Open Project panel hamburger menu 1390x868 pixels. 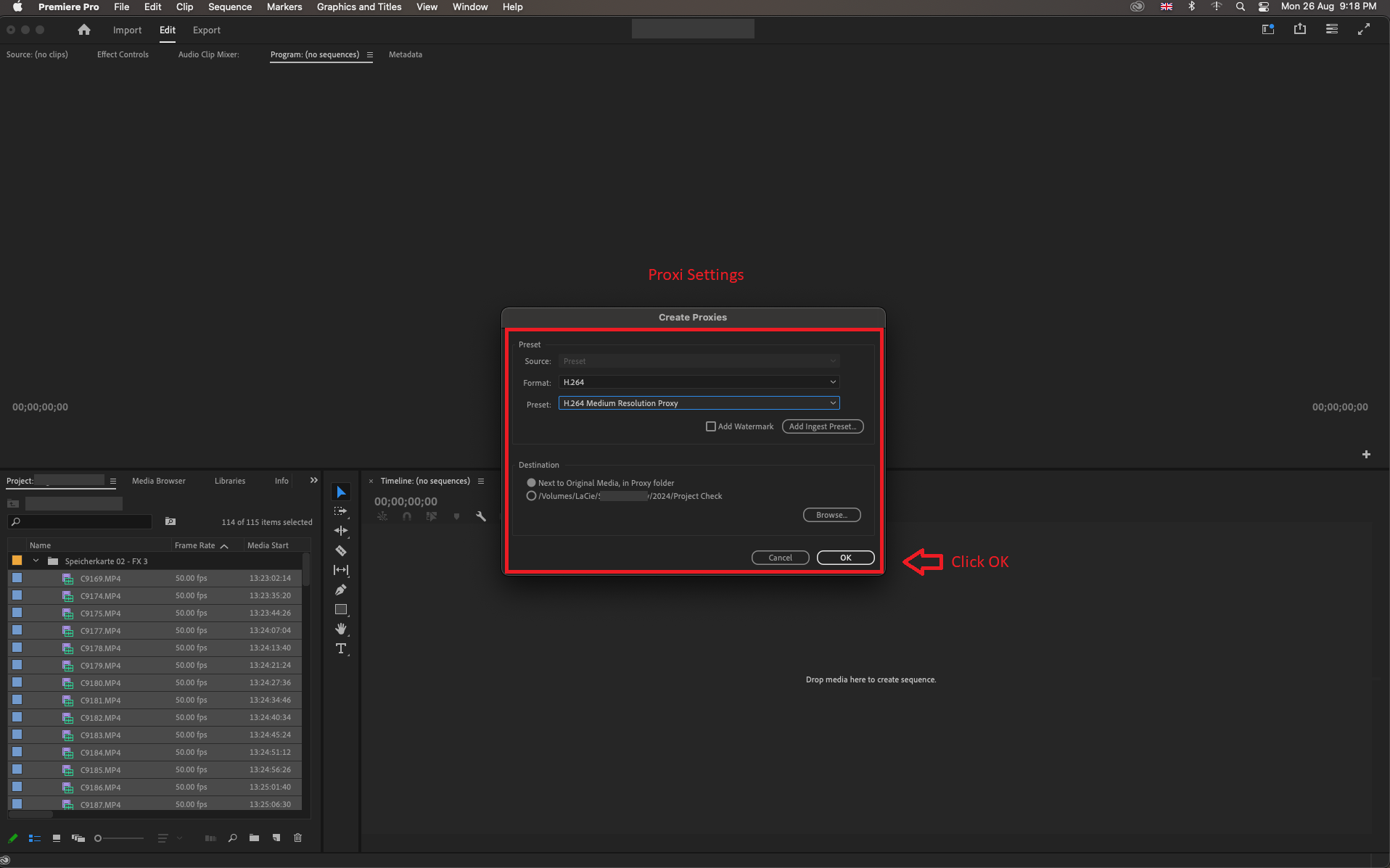[x=113, y=481]
